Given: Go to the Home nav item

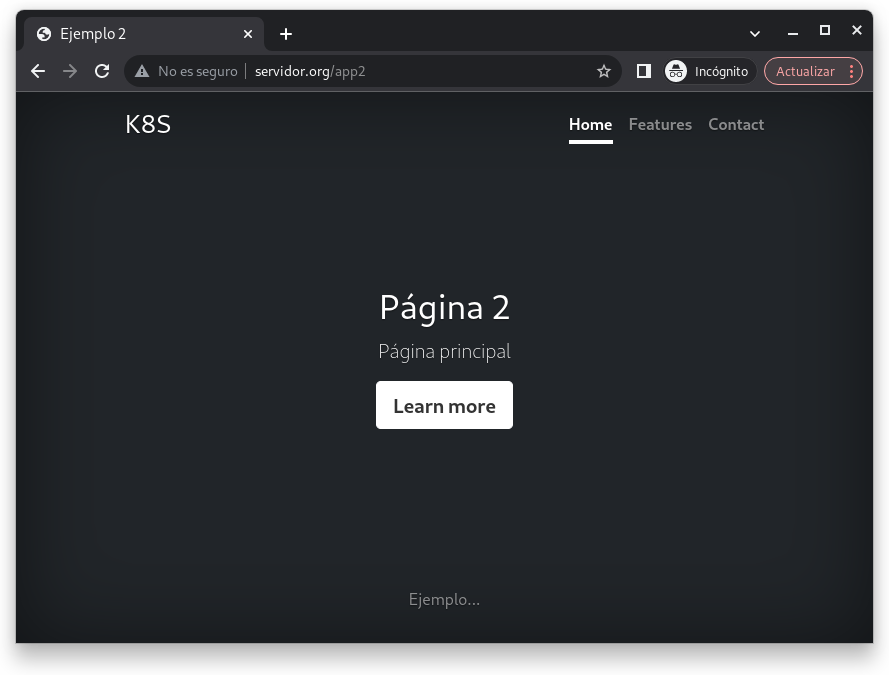Looking at the screenshot, I should pyautogui.click(x=590, y=125).
